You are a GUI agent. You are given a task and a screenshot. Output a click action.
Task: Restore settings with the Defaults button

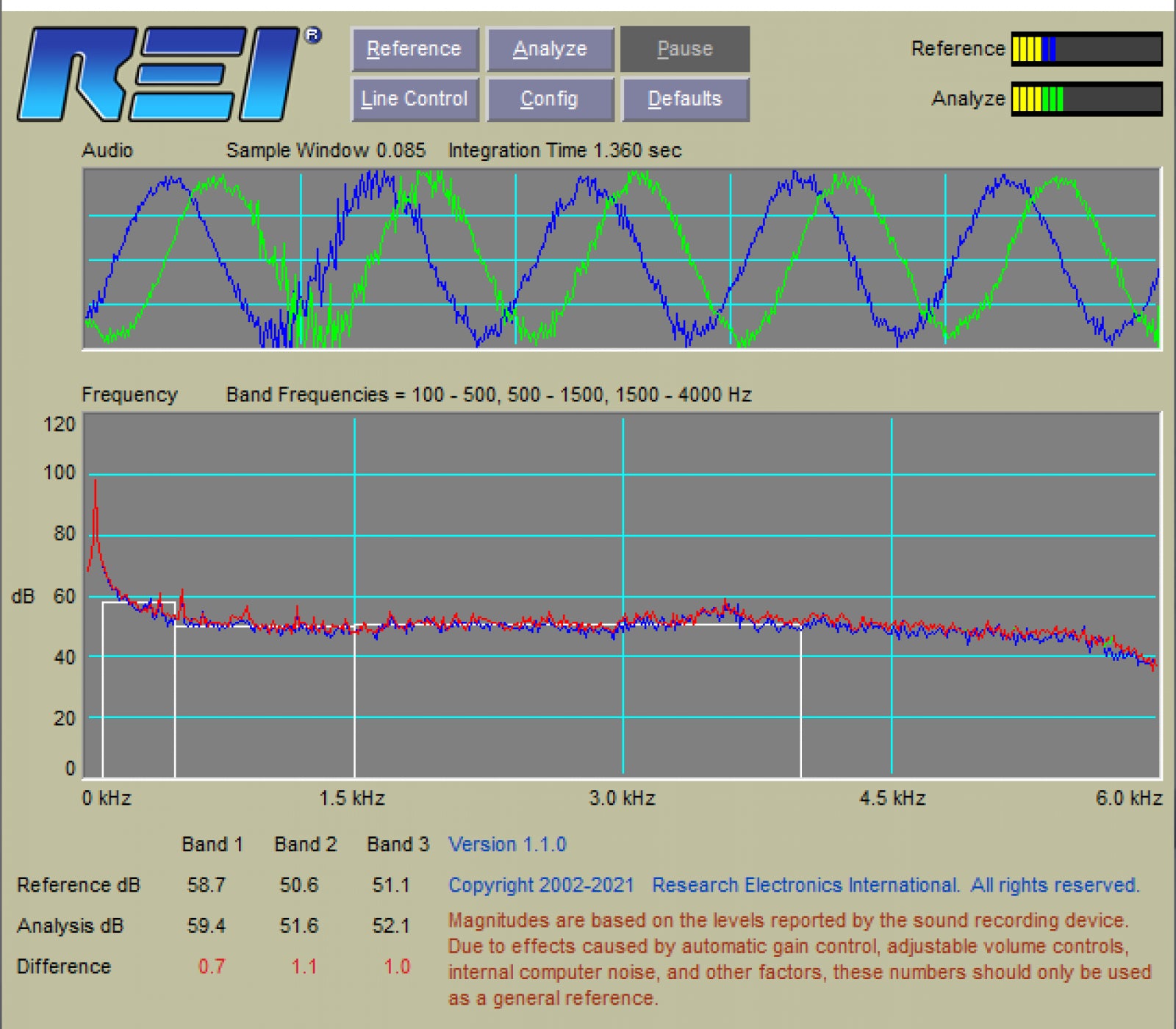point(685,99)
